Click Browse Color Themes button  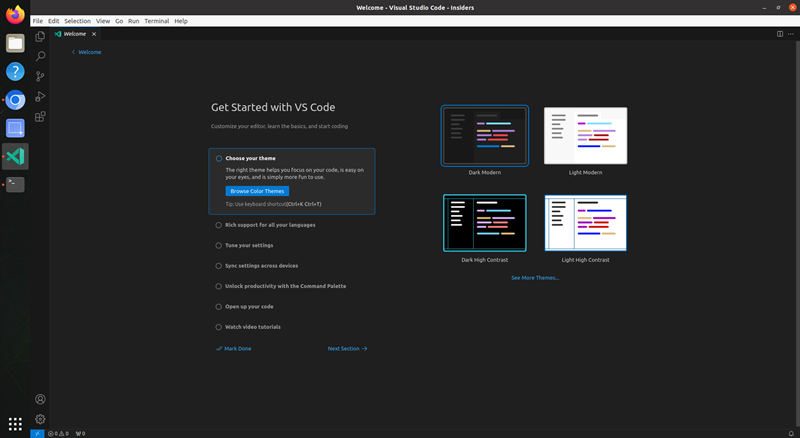(x=257, y=191)
